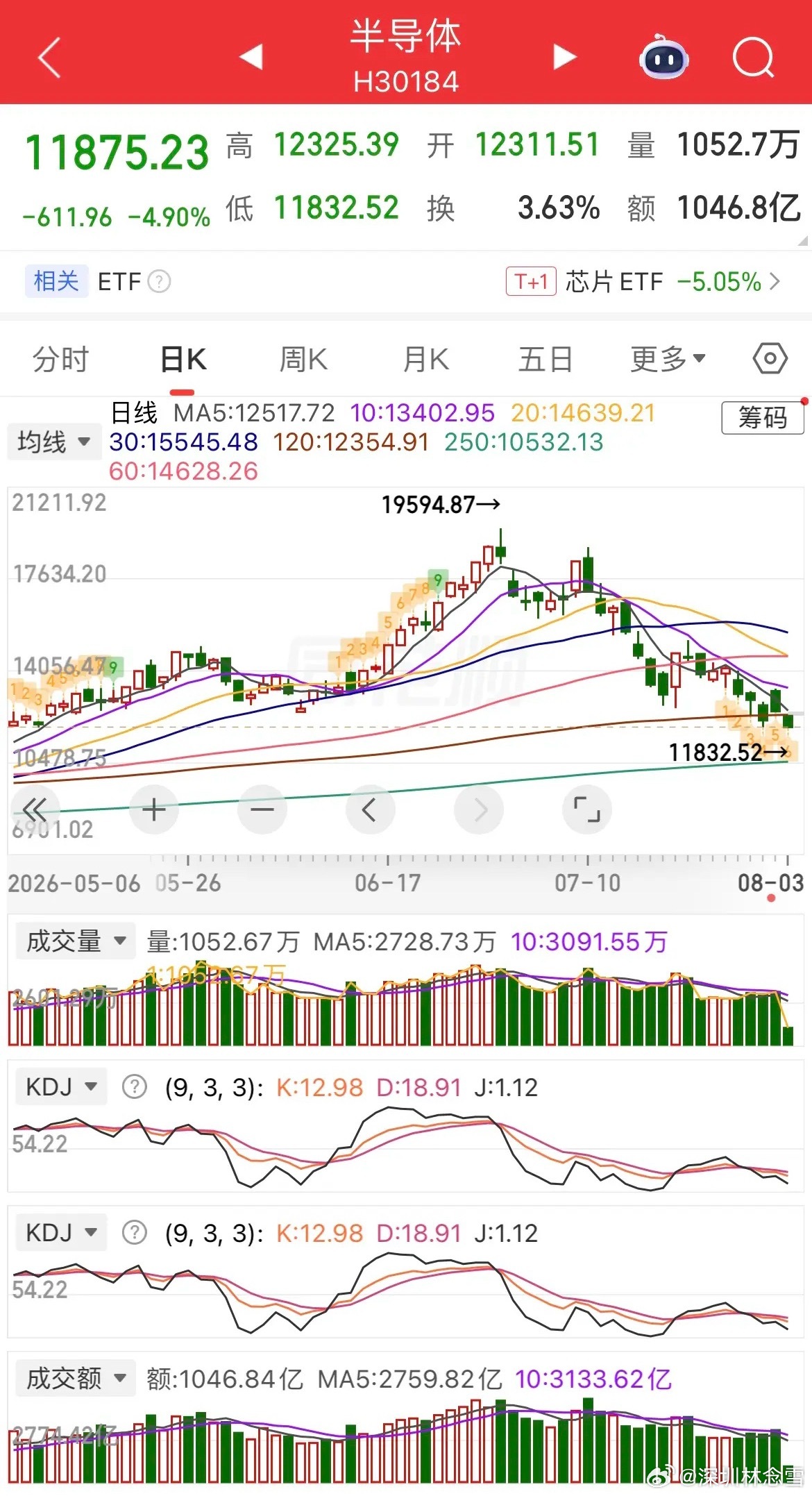Tap the 06-17 date label
812x1496 pixels.
(388, 883)
